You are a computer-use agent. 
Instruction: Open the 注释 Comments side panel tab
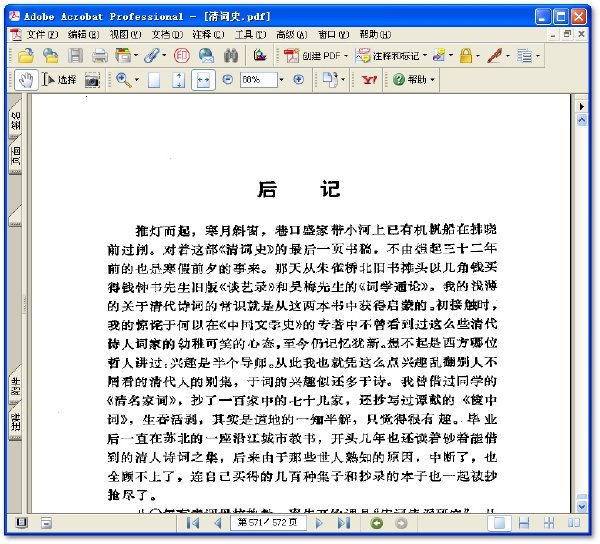[x=15, y=422]
